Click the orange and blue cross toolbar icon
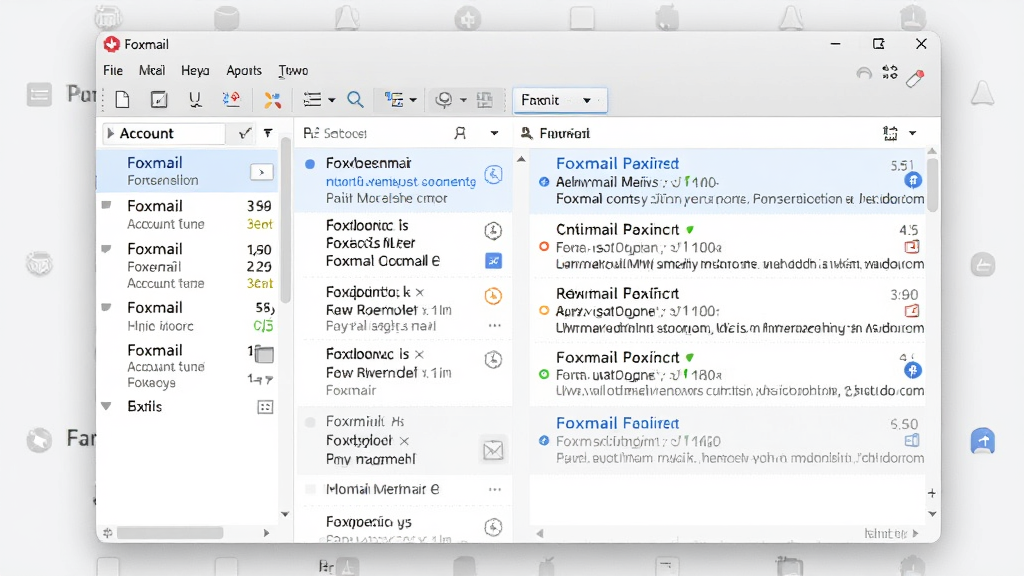 click(272, 100)
